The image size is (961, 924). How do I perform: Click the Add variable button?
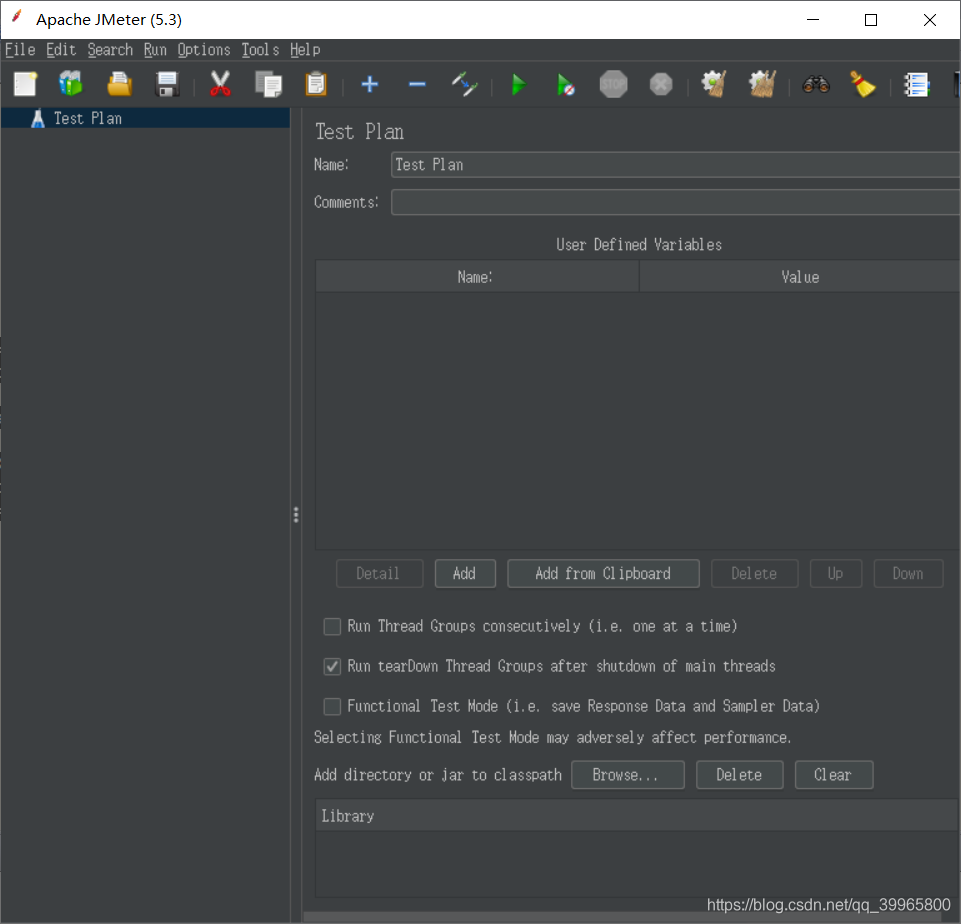(x=465, y=574)
